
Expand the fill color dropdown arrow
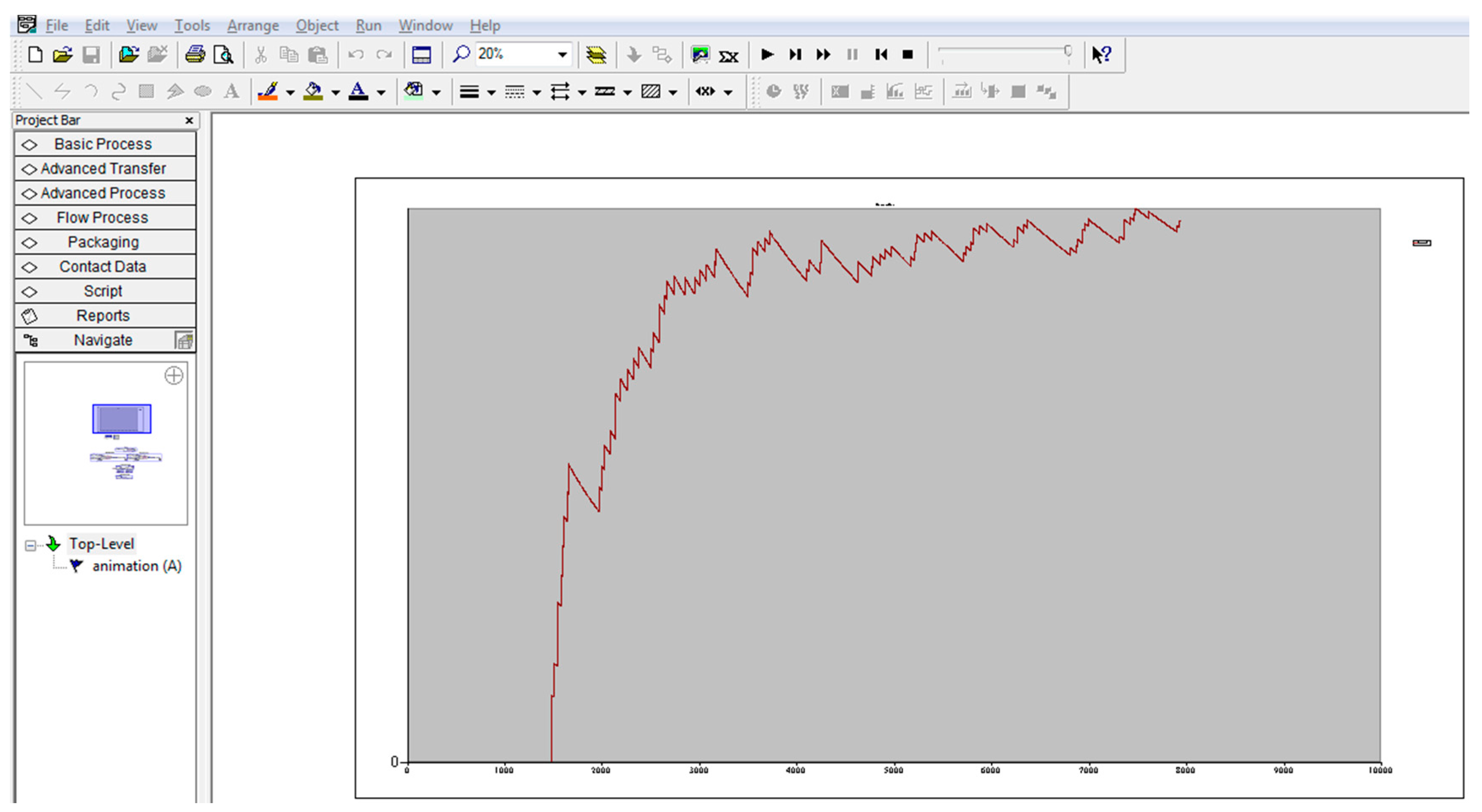pyautogui.click(x=336, y=92)
